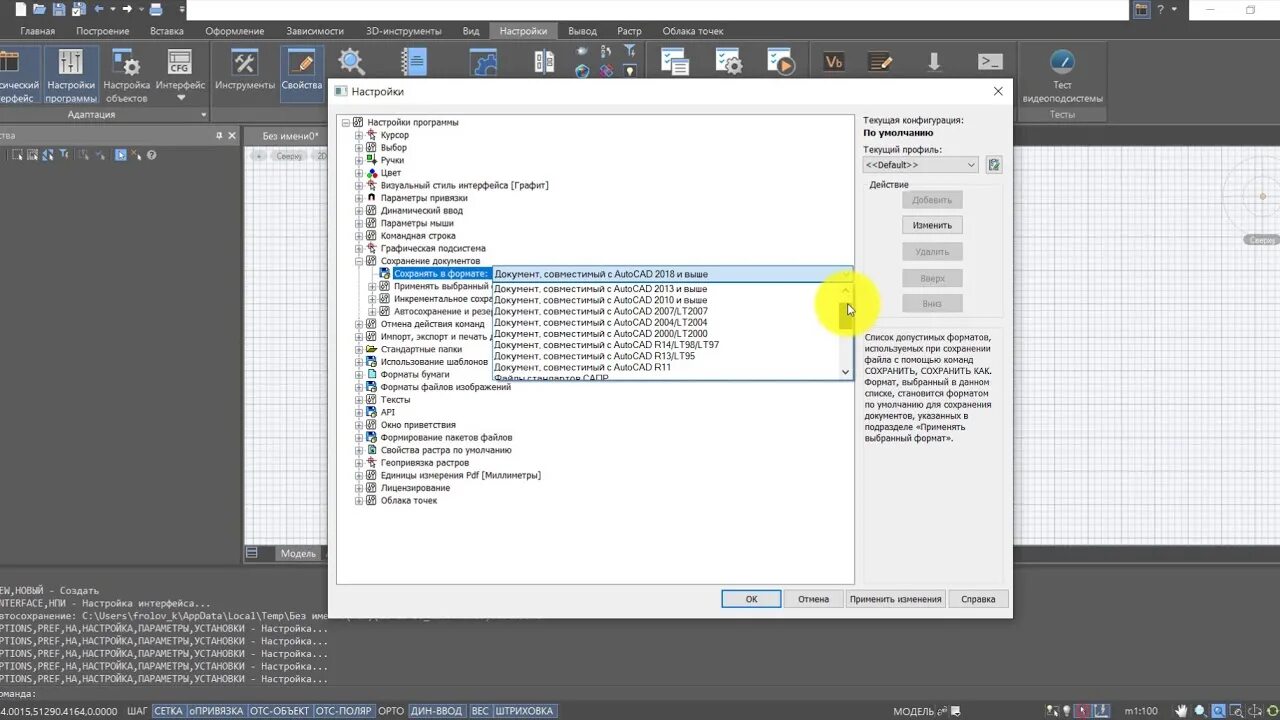Click Отмена to cancel settings
This screenshot has width=1280, height=720.
click(x=813, y=599)
